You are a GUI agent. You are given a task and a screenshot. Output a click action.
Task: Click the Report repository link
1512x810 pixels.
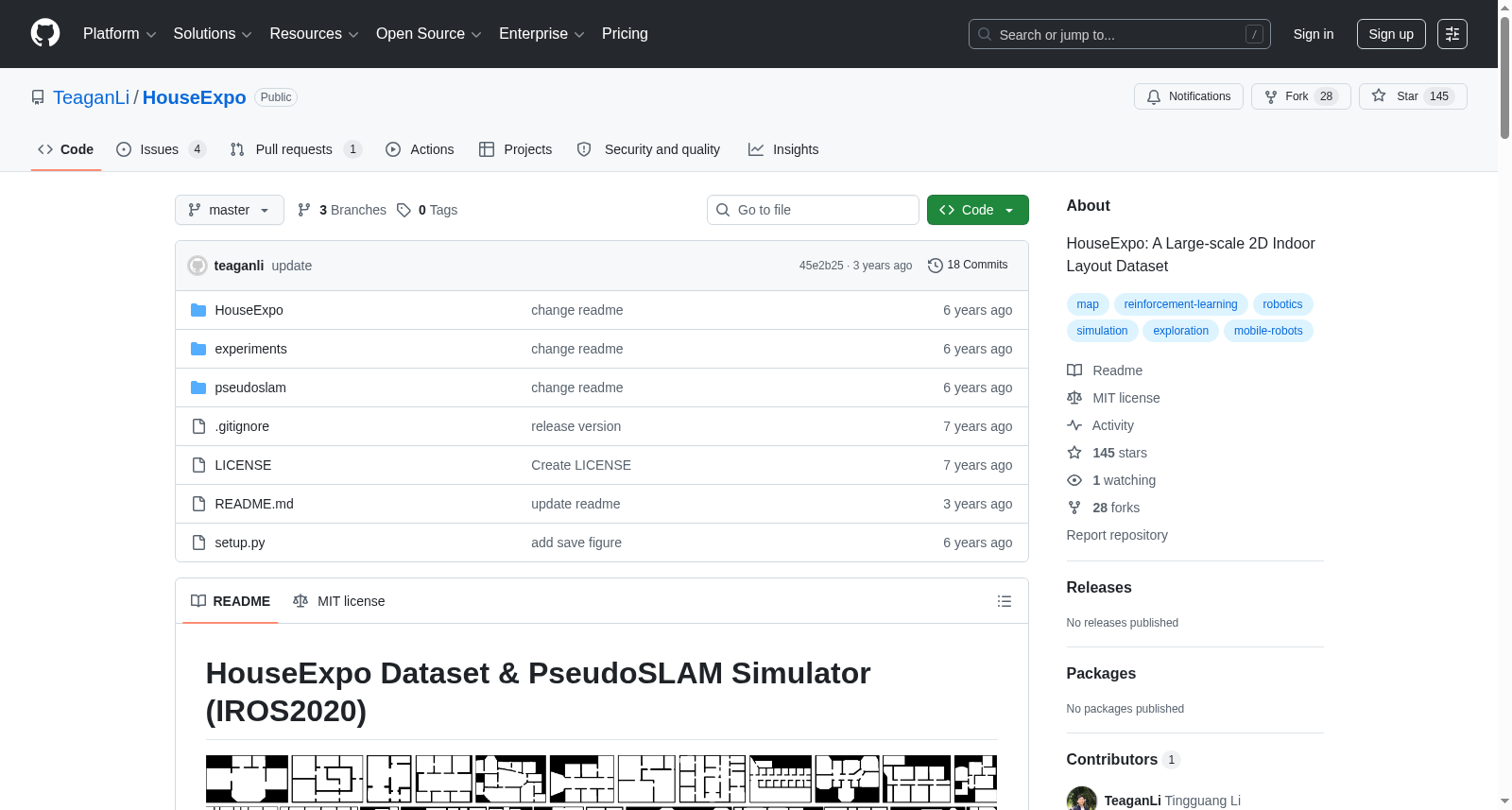click(x=1117, y=535)
